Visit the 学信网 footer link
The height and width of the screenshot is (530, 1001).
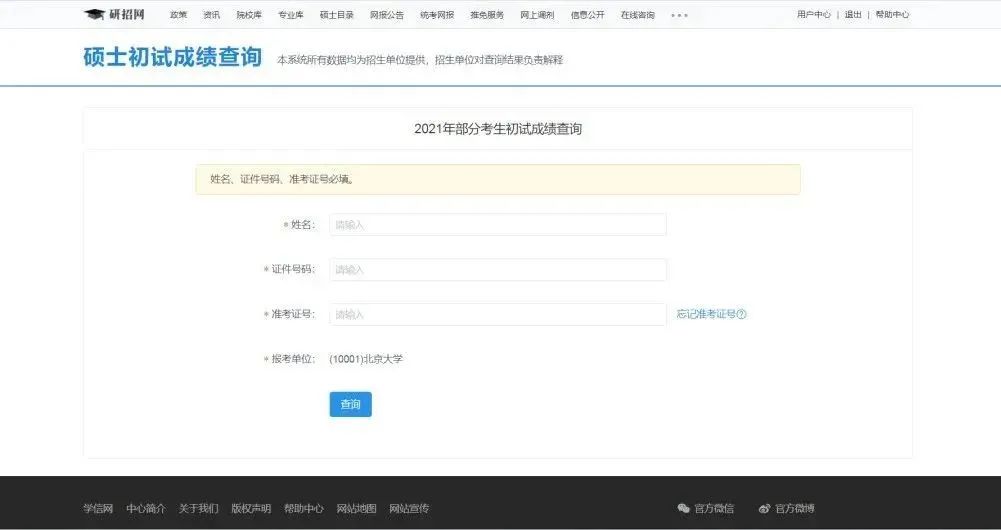(x=98, y=508)
